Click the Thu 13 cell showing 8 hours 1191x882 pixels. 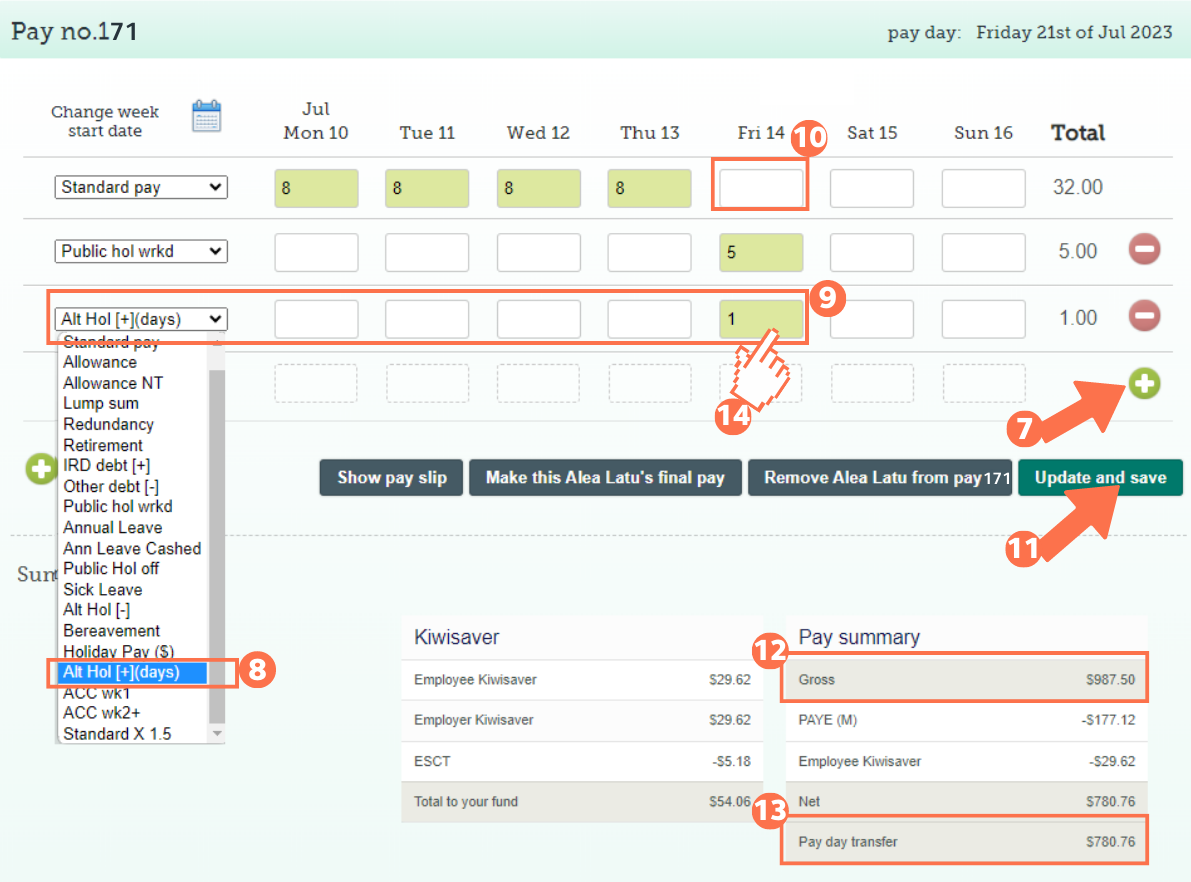pos(649,187)
